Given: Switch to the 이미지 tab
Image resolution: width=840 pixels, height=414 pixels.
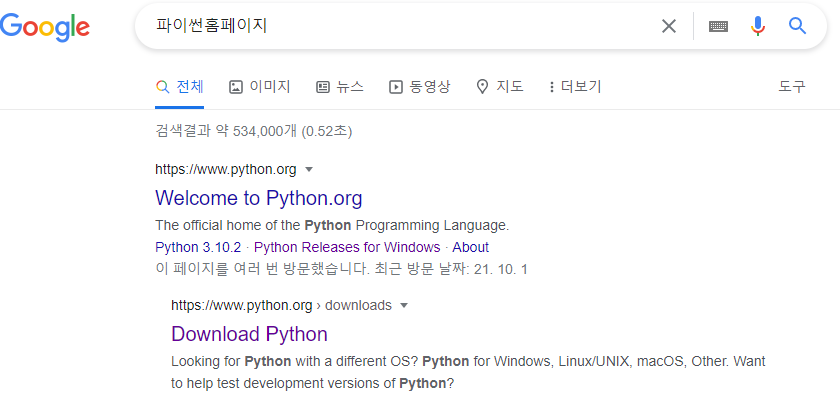Looking at the screenshot, I should (x=259, y=87).
